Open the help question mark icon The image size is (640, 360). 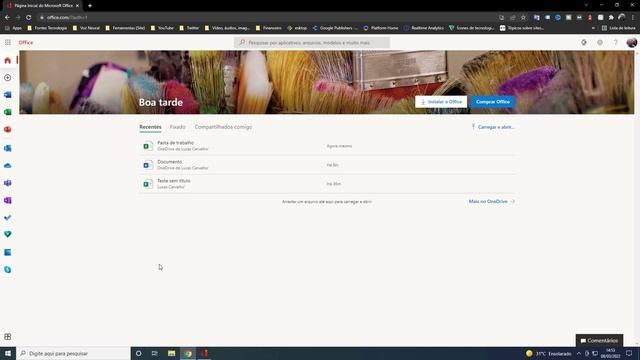point(616,42)
